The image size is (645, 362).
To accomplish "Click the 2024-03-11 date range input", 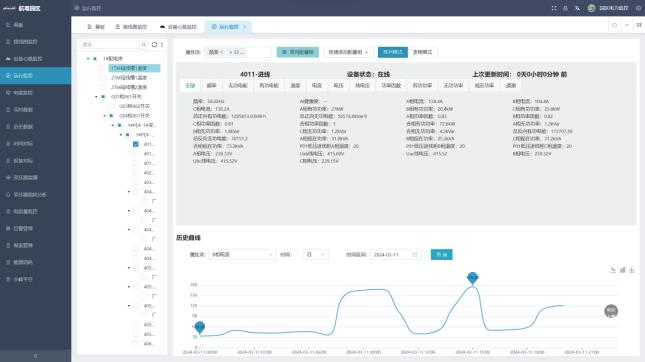I will 396,255.
